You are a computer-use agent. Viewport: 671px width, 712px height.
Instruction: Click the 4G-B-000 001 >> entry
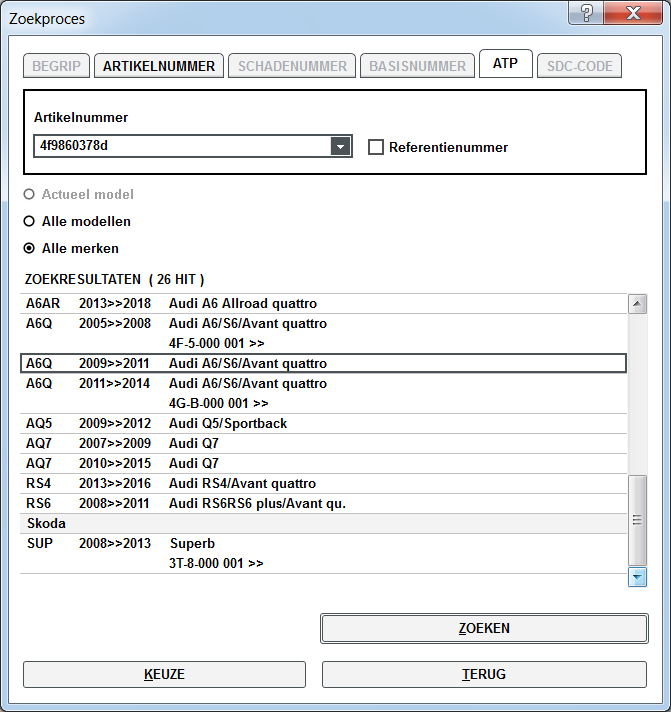pyautogui.click(x=218, y=403)
